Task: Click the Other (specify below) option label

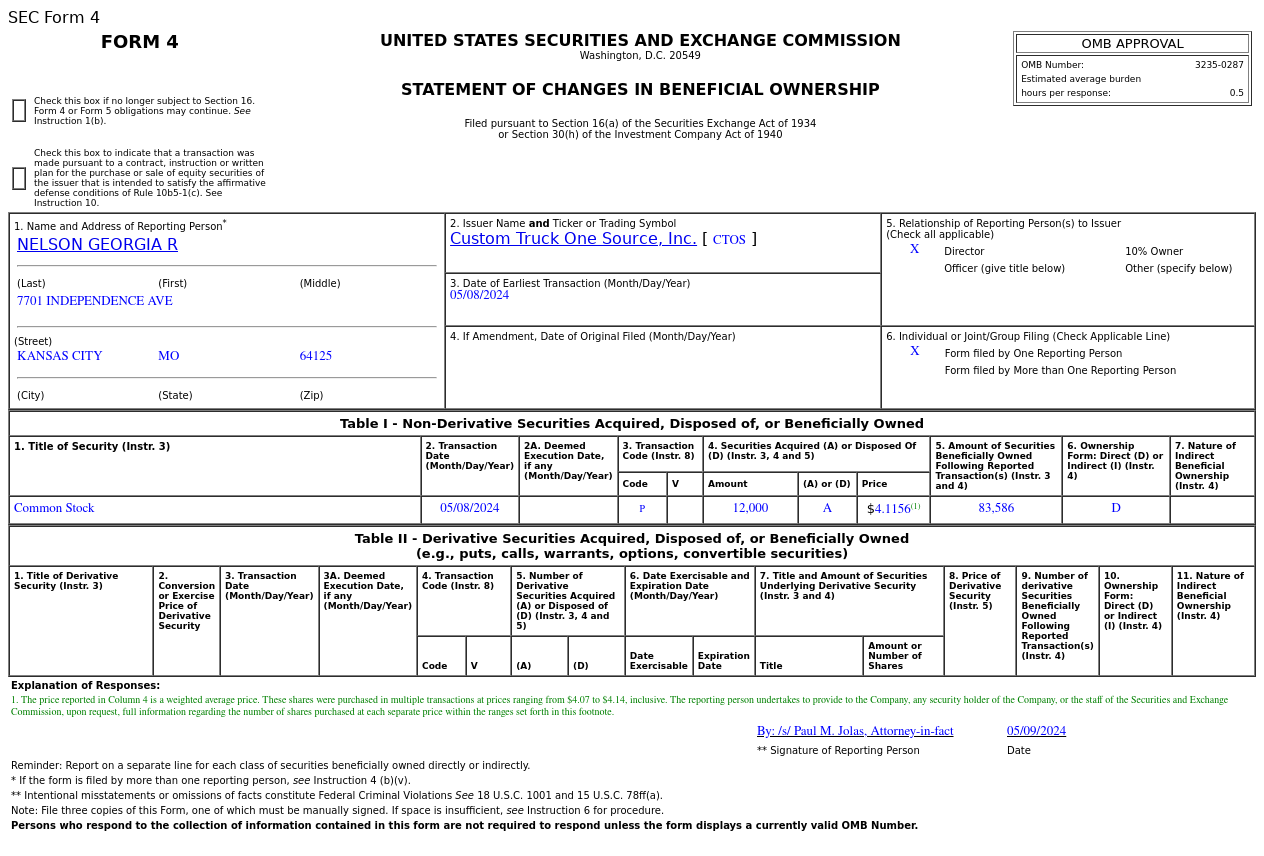Action: tap(1178, 268)
